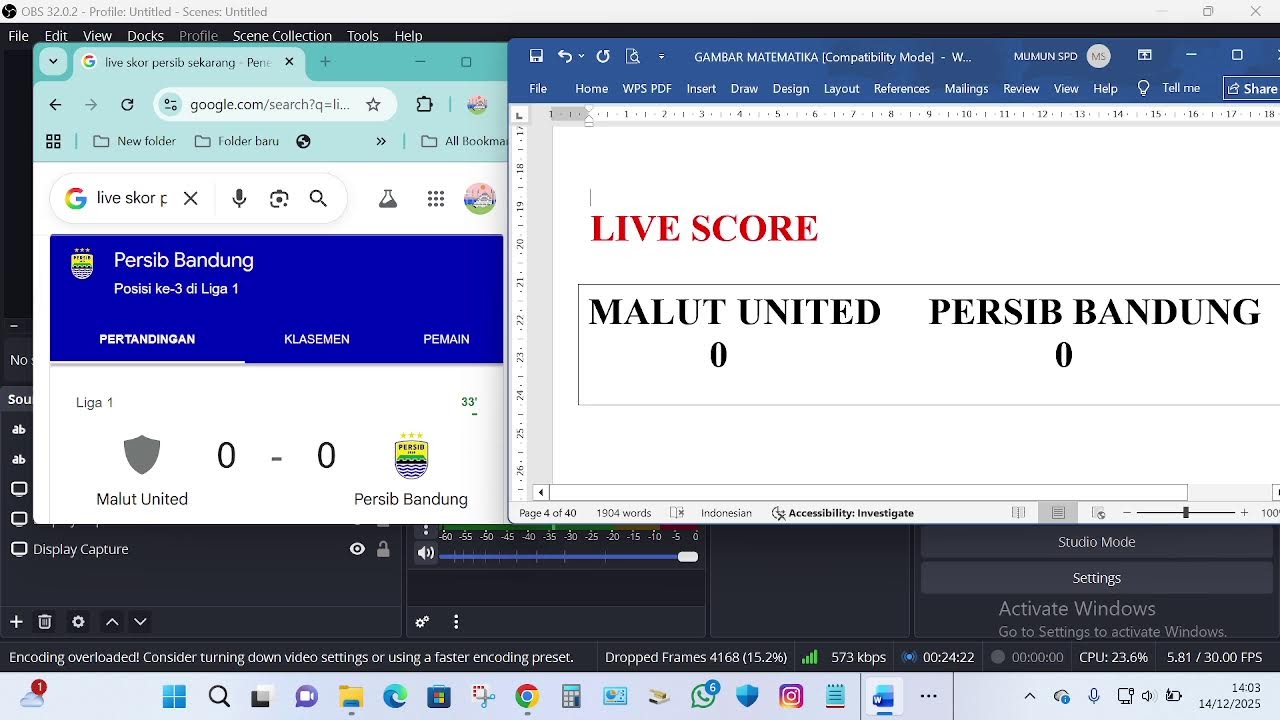Image resolution: width=1280 pixels, height=720 pixels.
Task: Close the live skor persib Chrome tab
Action: [x=289, y=62]
